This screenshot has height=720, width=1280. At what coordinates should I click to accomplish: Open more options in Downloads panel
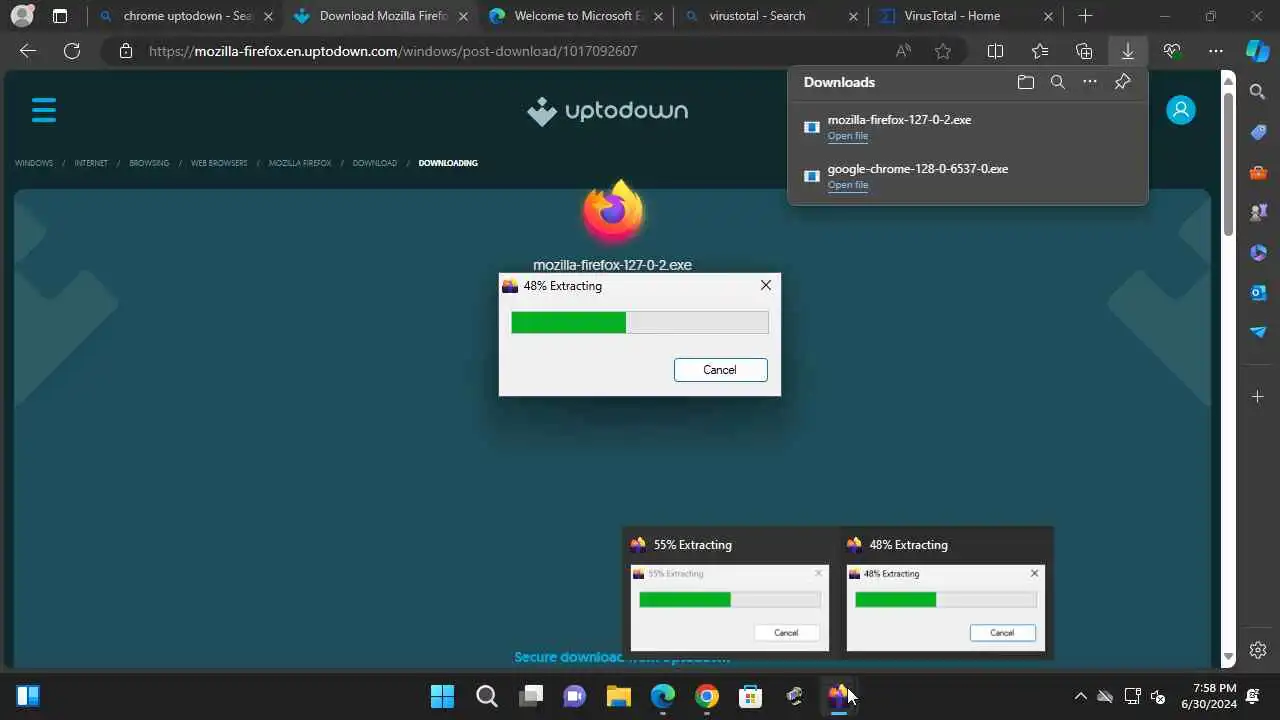pyautogui.click(x=1090, y=82)
